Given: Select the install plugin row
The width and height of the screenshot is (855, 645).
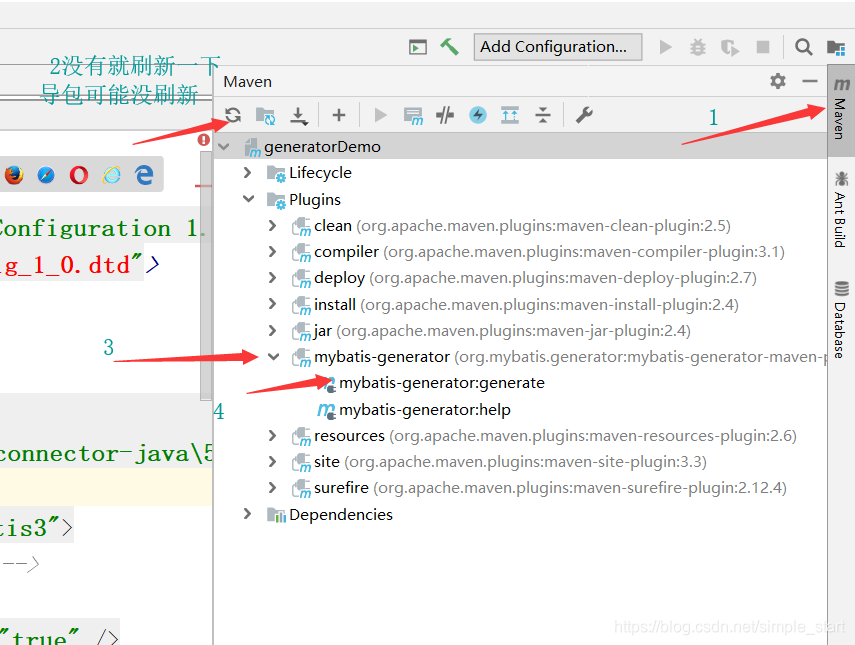Looking at the screenshot, I should click(x=521, y=304).
